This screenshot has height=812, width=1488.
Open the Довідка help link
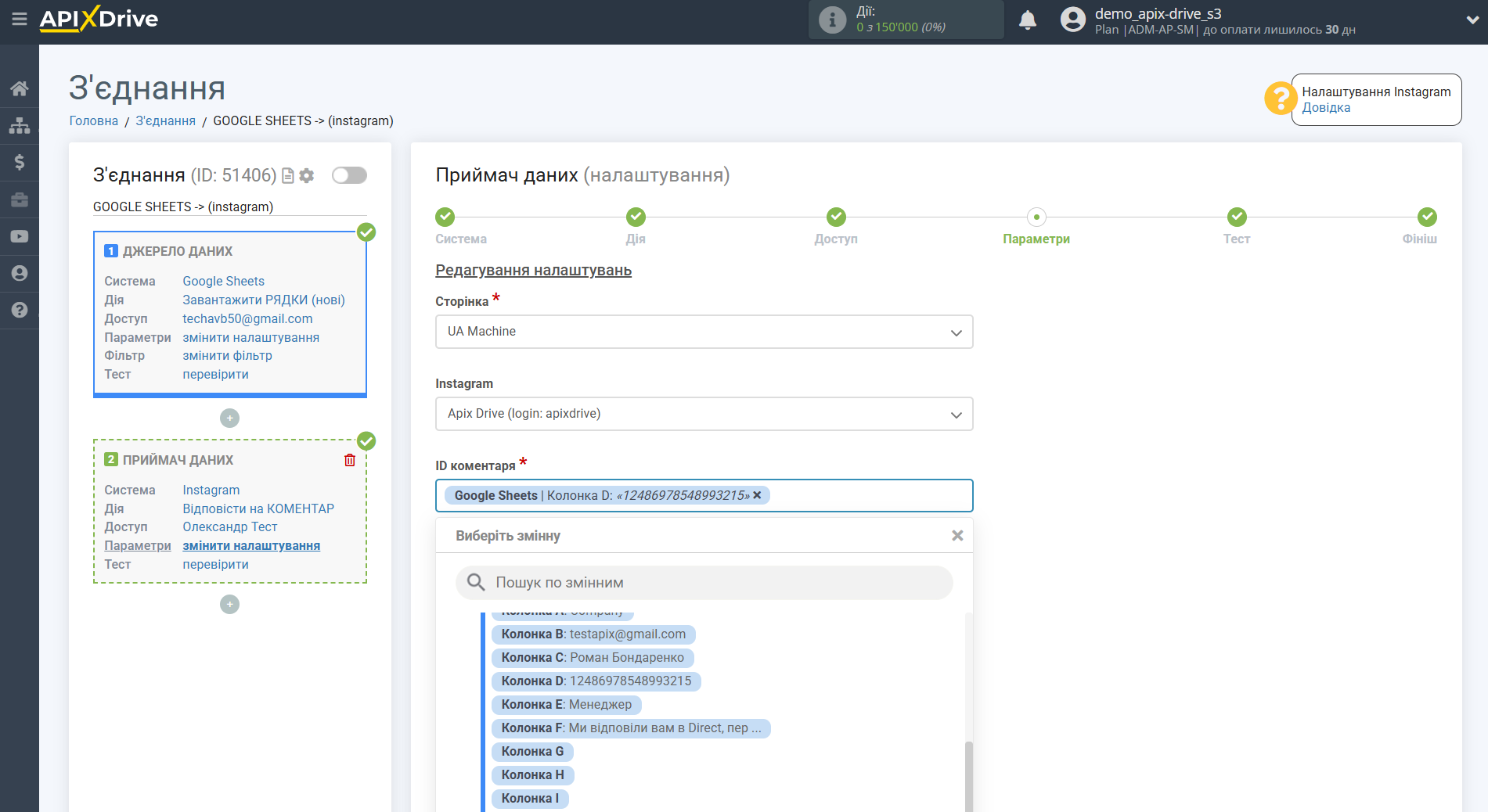pos(1326,108)
